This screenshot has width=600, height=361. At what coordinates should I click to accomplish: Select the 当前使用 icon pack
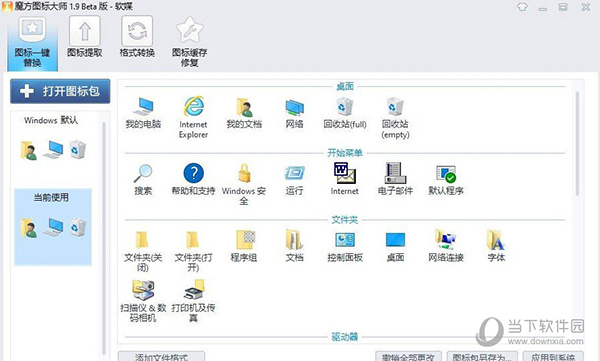[53, 227]
